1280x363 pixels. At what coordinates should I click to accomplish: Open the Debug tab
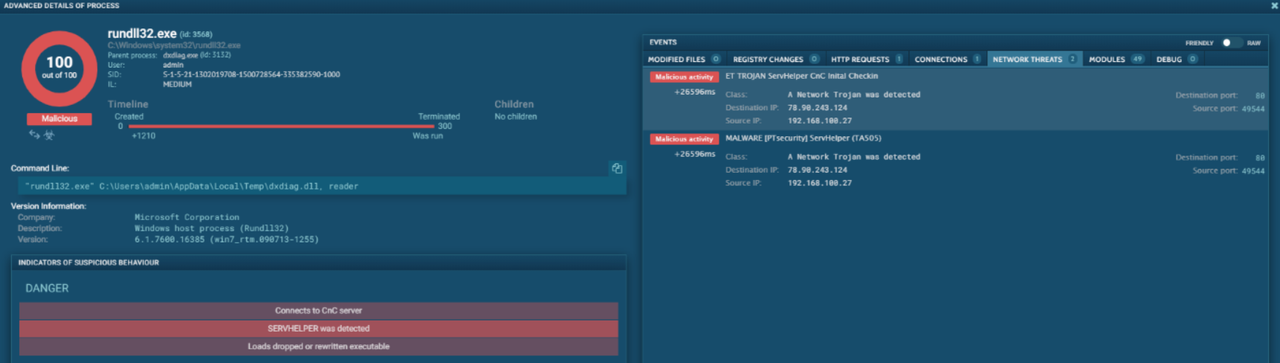[x=1177, y=59]
